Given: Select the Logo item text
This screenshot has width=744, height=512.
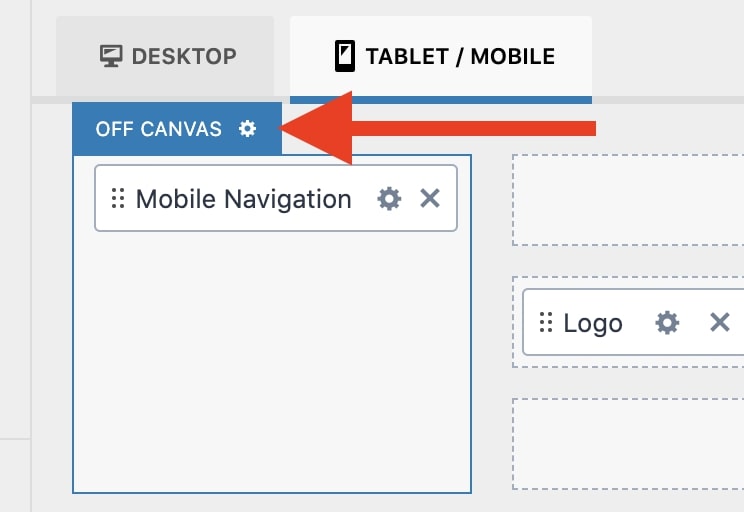Looking at the screenshot, I should pos(593,324).
